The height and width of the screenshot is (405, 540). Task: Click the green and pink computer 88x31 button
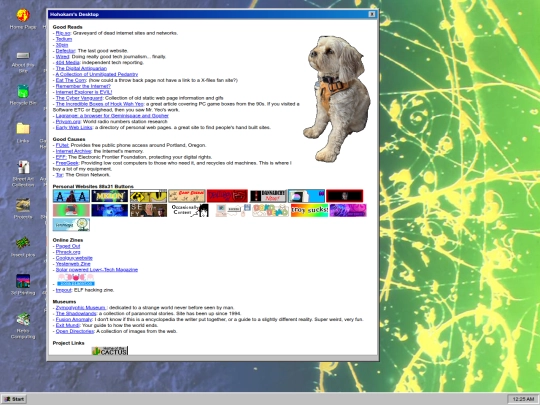[x=71, y=210]
